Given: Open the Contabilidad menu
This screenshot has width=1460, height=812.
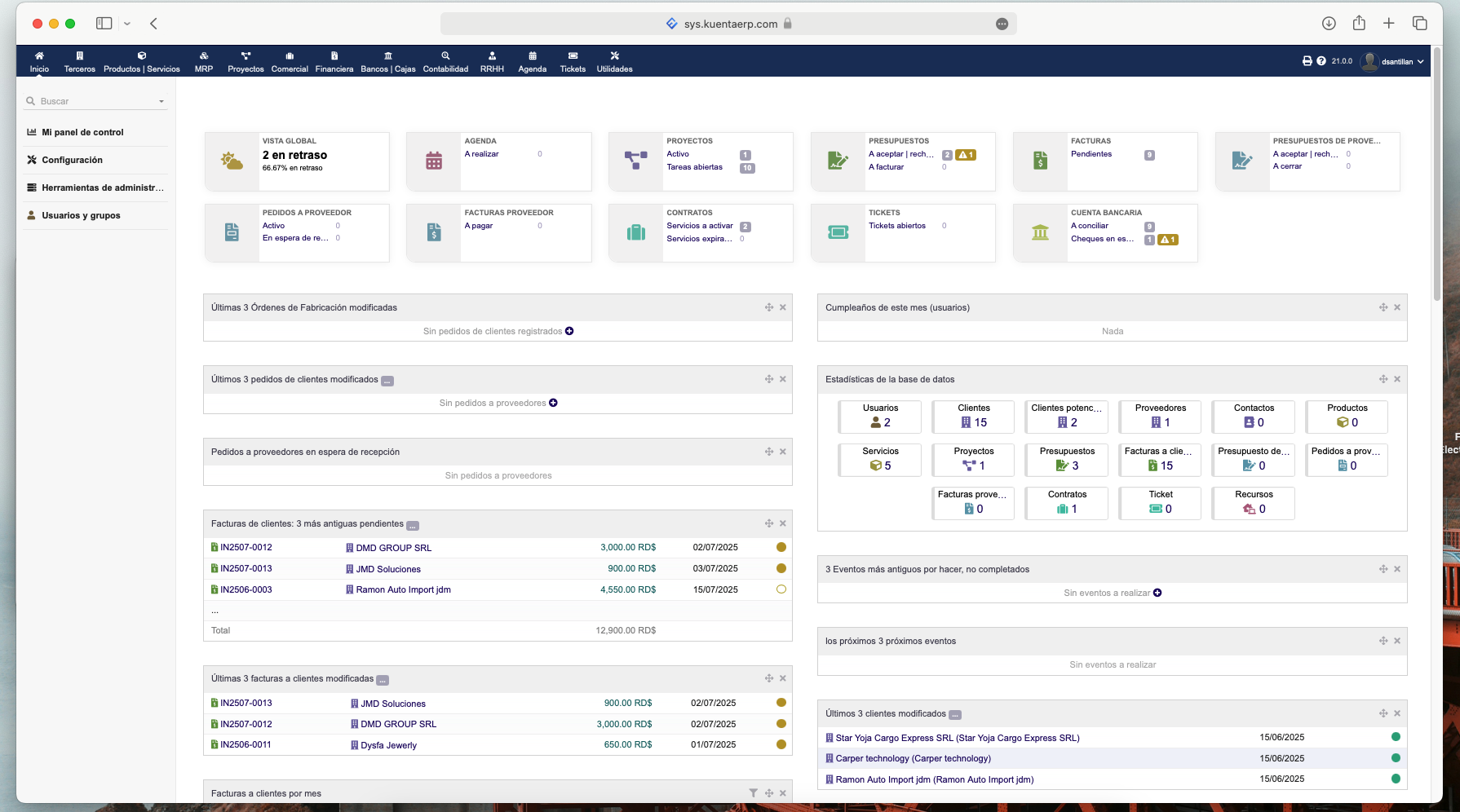Looking at the screenshot, I should [x=445, y=62].
